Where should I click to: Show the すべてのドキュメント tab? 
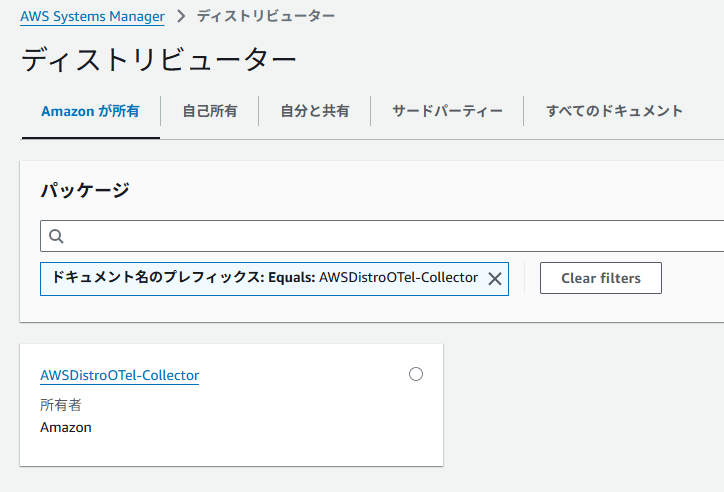point(615,111)
